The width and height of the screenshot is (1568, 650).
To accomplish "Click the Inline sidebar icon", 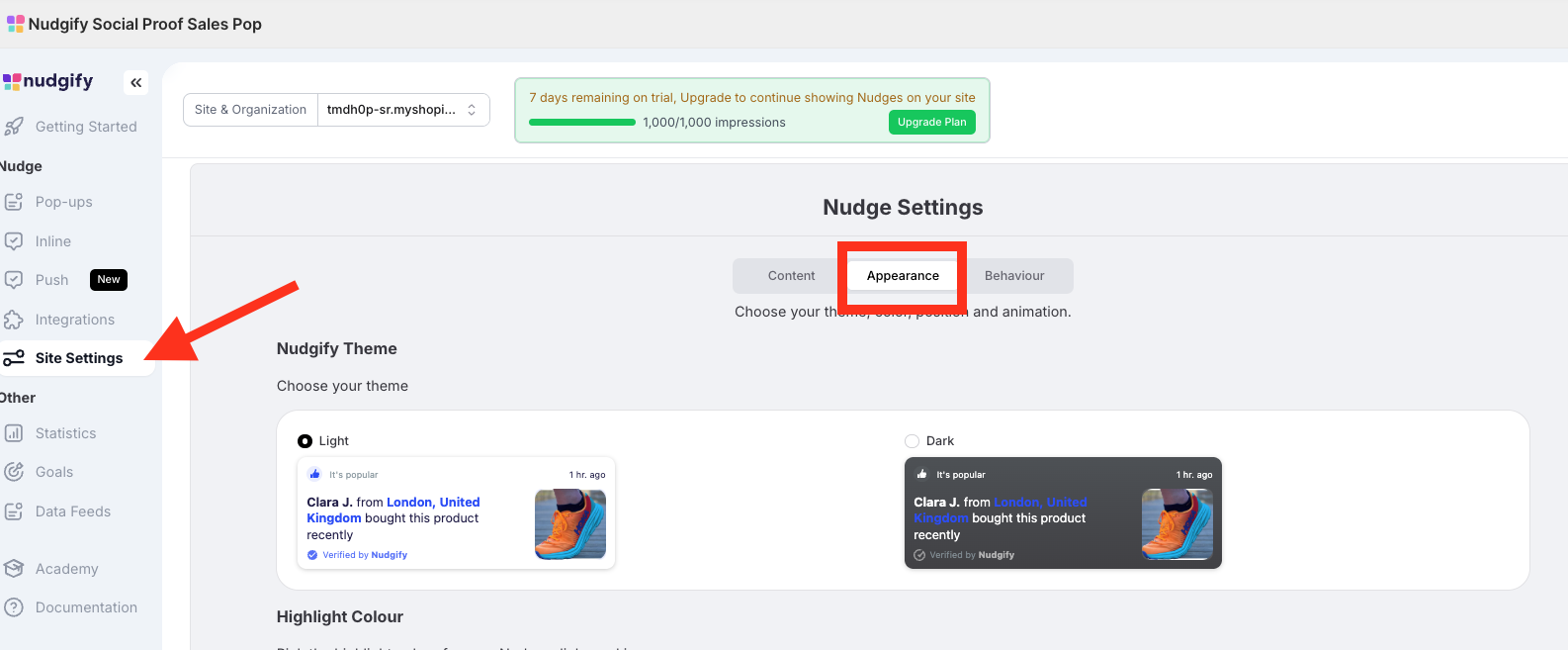I will (14, 241).
